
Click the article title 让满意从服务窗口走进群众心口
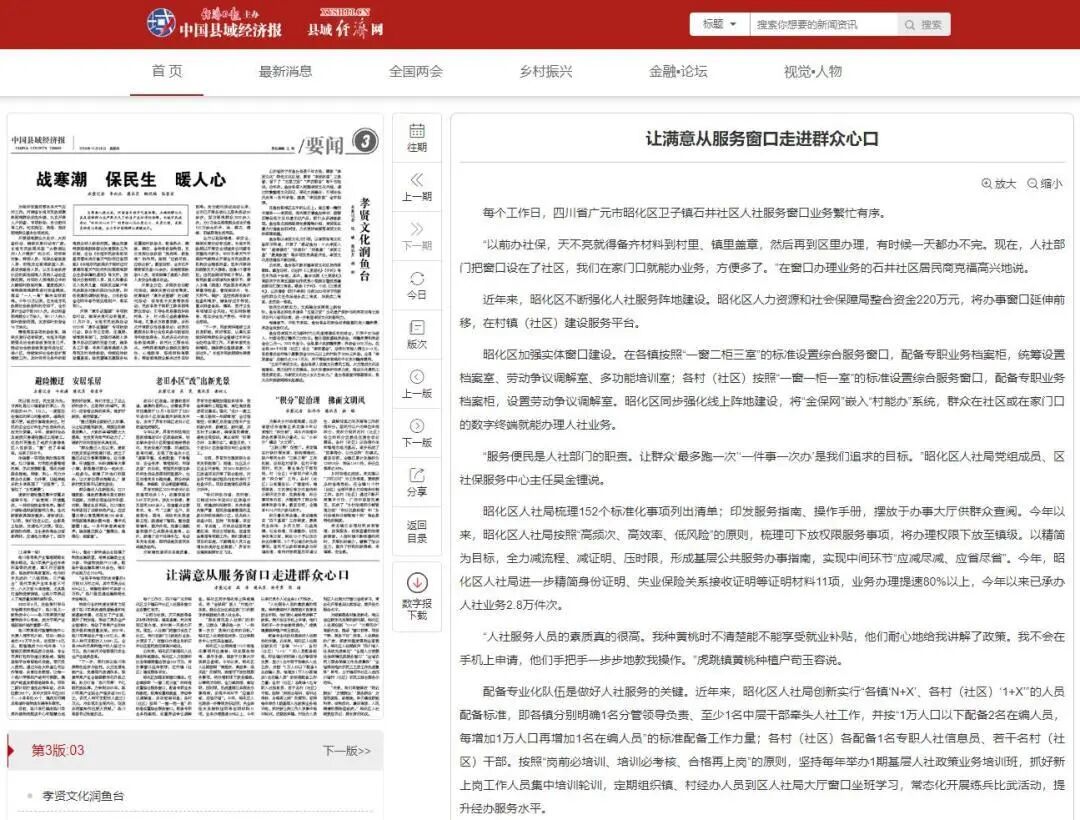click(x=762, y=139)
